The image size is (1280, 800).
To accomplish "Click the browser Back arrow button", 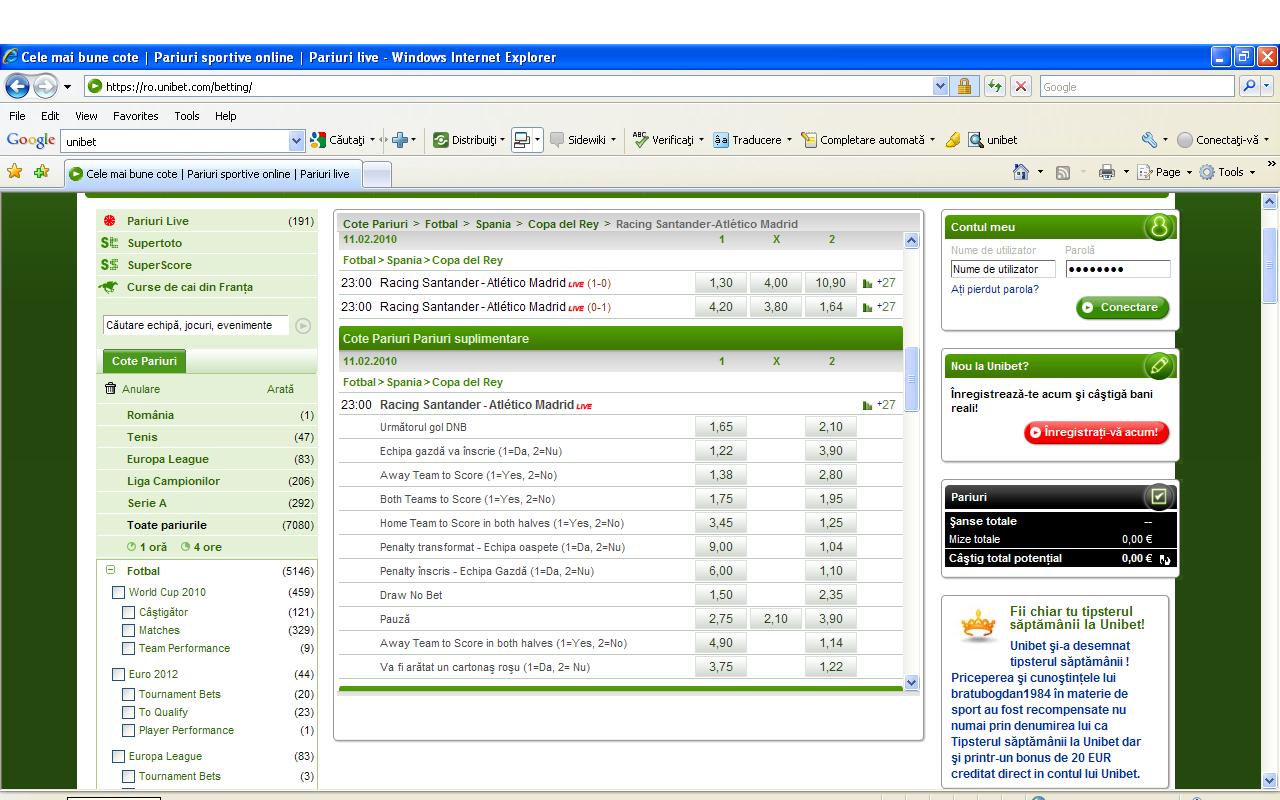I will tap(17, 87).
